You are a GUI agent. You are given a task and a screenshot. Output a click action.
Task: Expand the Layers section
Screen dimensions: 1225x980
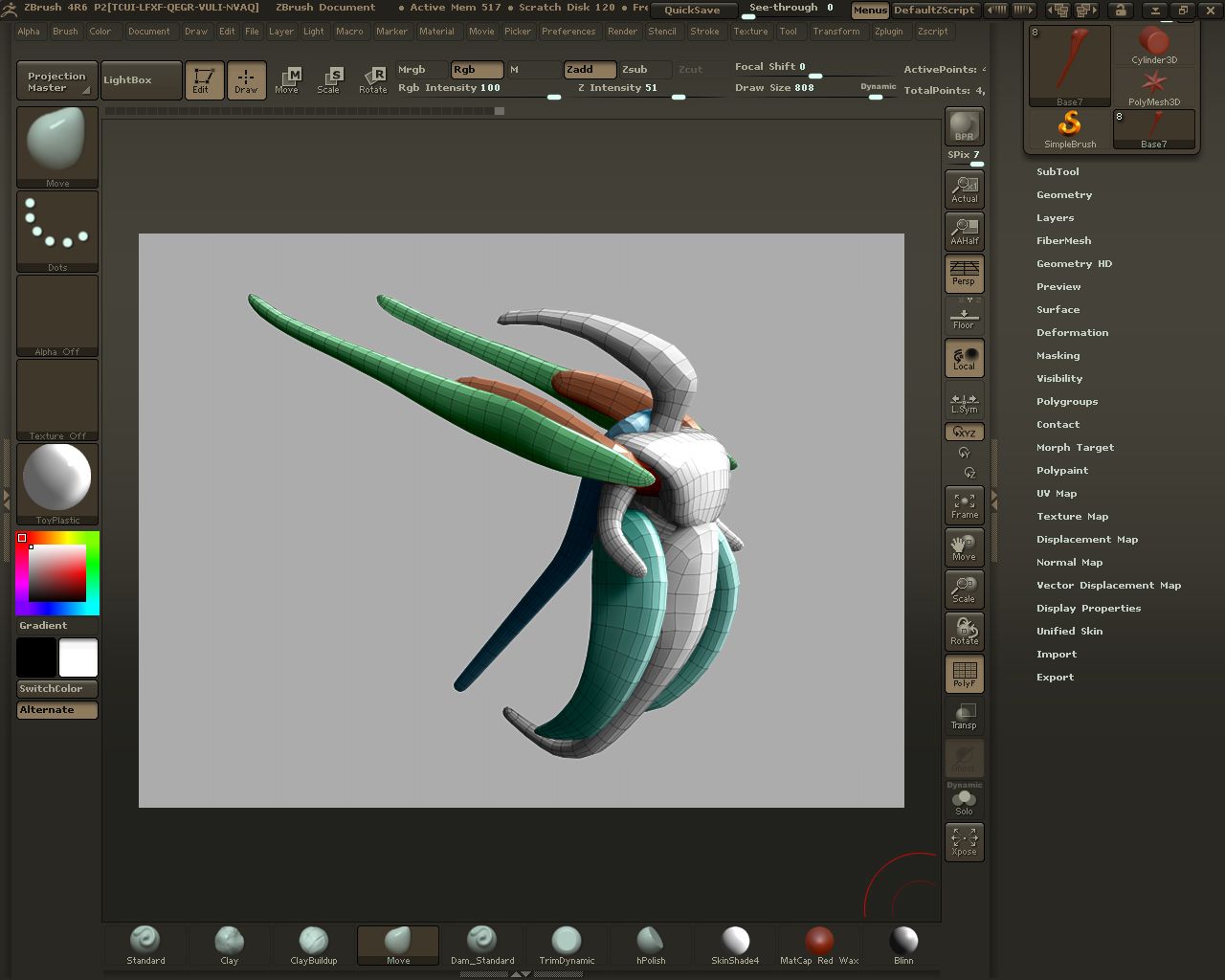pos(1055,218)
